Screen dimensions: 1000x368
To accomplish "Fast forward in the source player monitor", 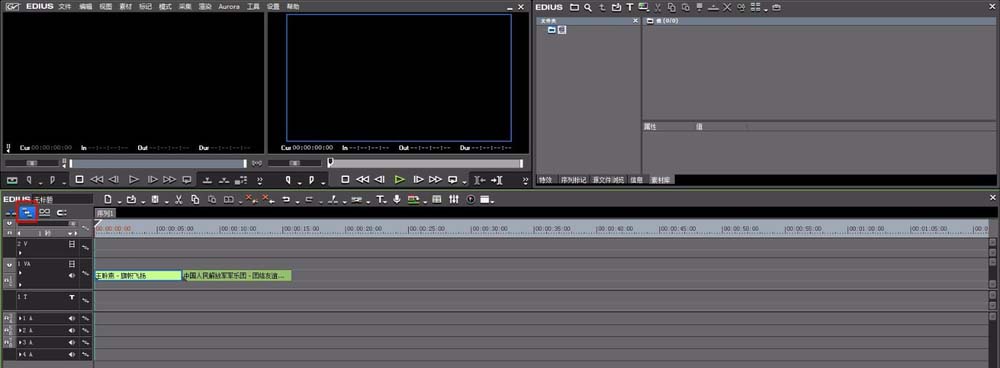I will (x=170, y=180).
